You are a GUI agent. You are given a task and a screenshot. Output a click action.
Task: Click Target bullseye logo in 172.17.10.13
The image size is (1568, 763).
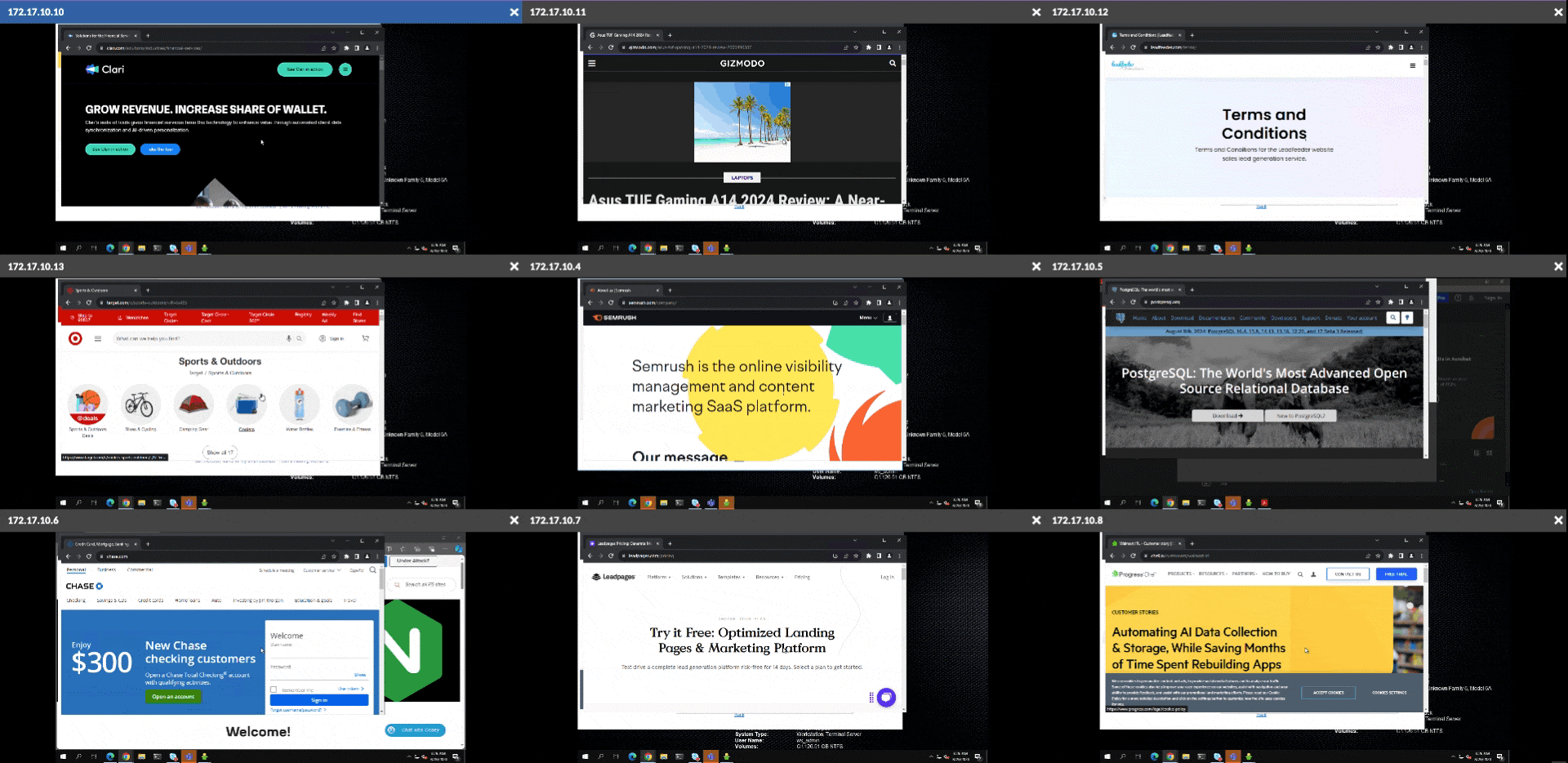click(75, 338)
